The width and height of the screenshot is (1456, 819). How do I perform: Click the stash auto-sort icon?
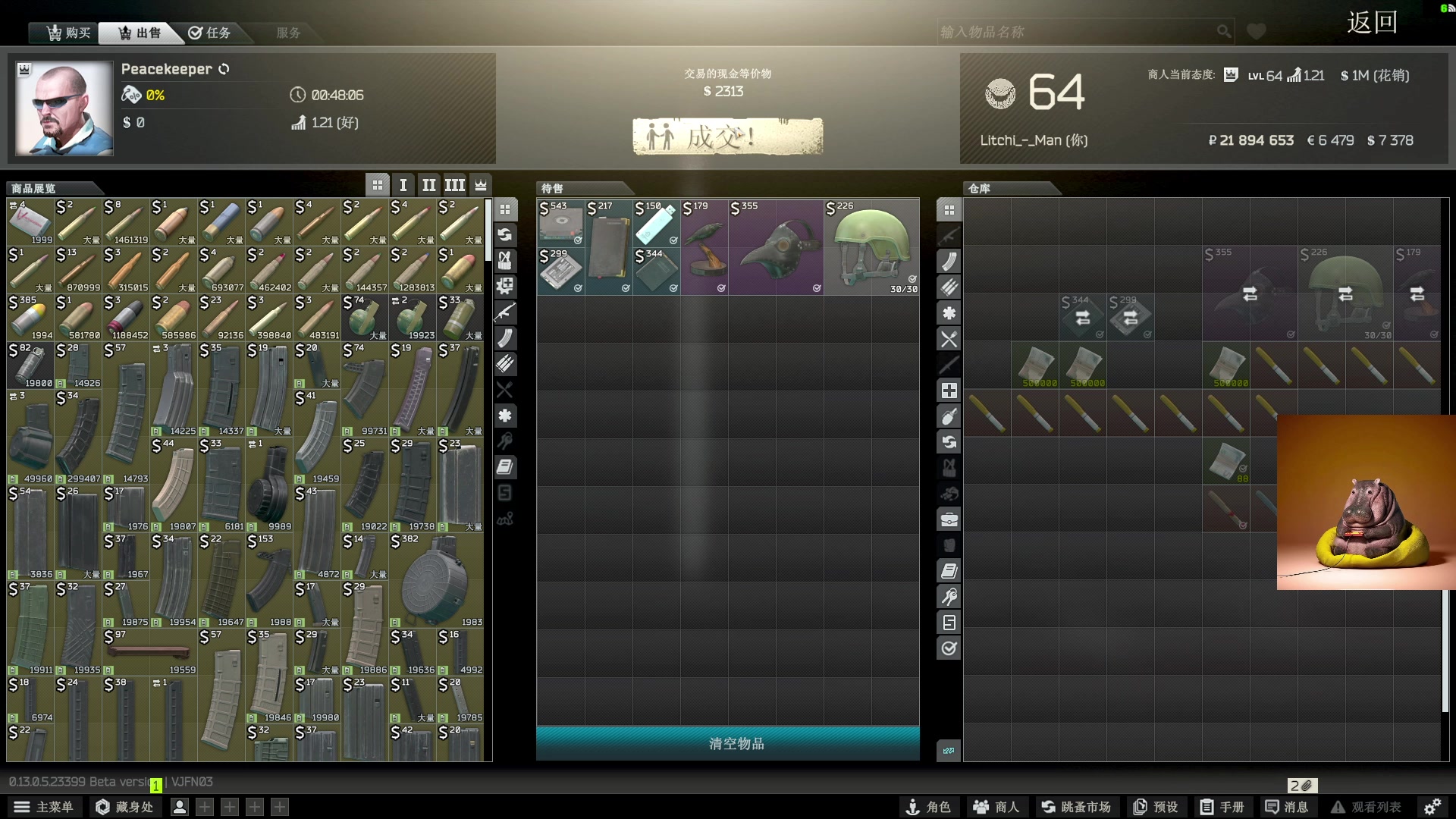949,751
